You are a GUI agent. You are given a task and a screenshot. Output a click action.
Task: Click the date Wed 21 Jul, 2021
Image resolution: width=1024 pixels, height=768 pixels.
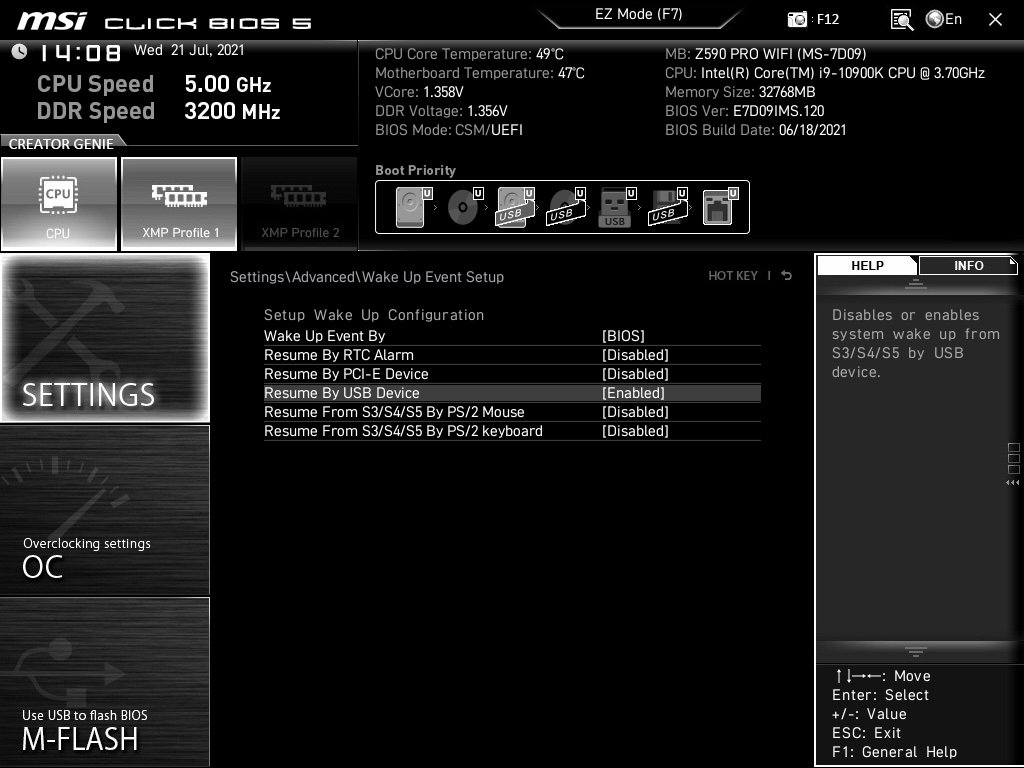click(x=189, y=50)
